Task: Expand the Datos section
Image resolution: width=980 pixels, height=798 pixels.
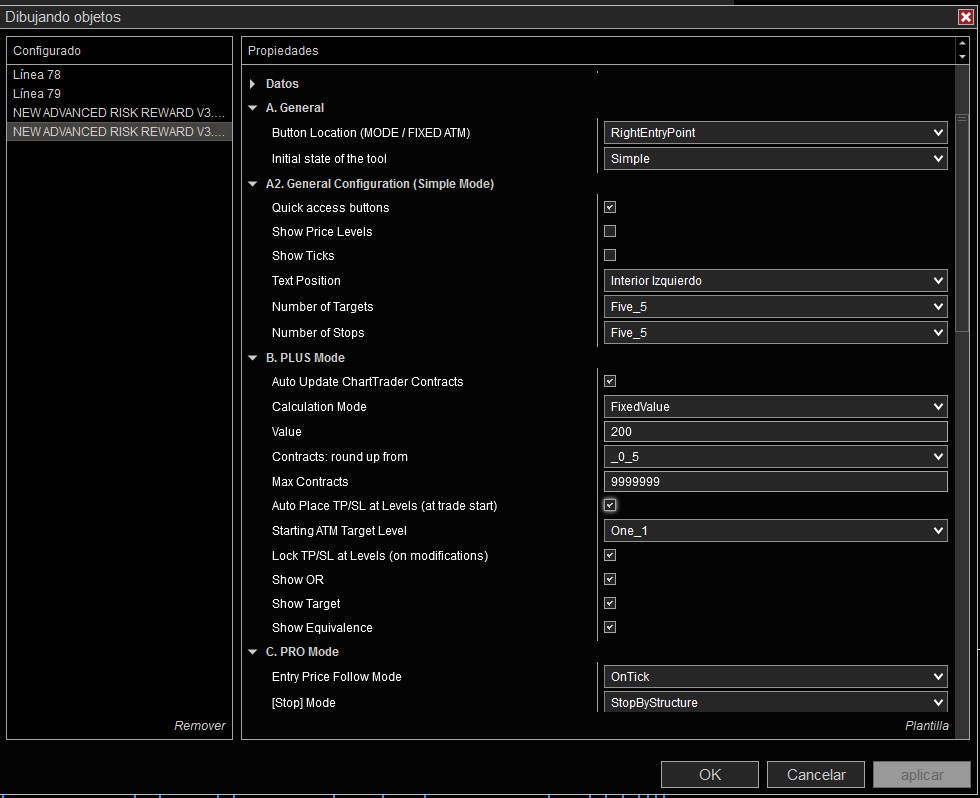Action: pos(253,84)
